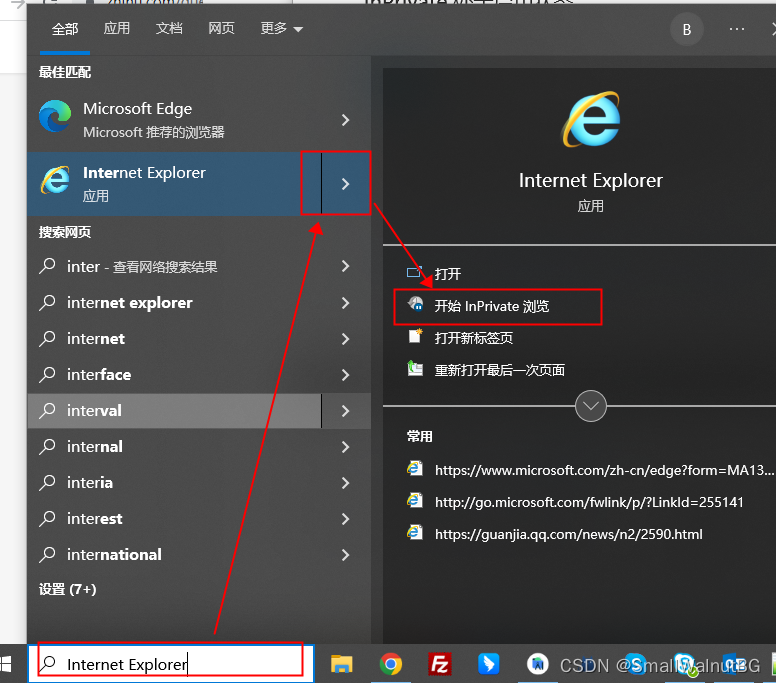This screenshot has width=776, height=683.
Task: Click the Windows Start button
Action: tap(5, 664)
